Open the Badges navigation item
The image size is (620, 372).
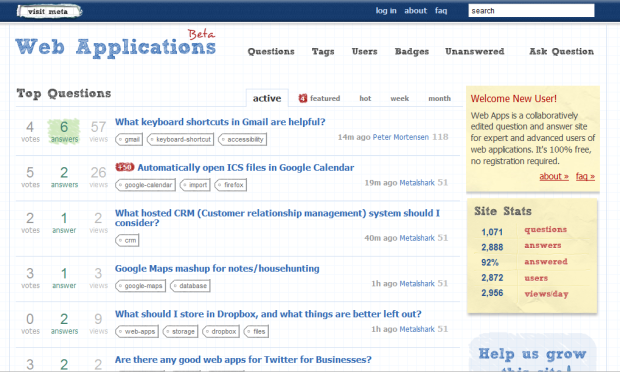click(412, 51)
